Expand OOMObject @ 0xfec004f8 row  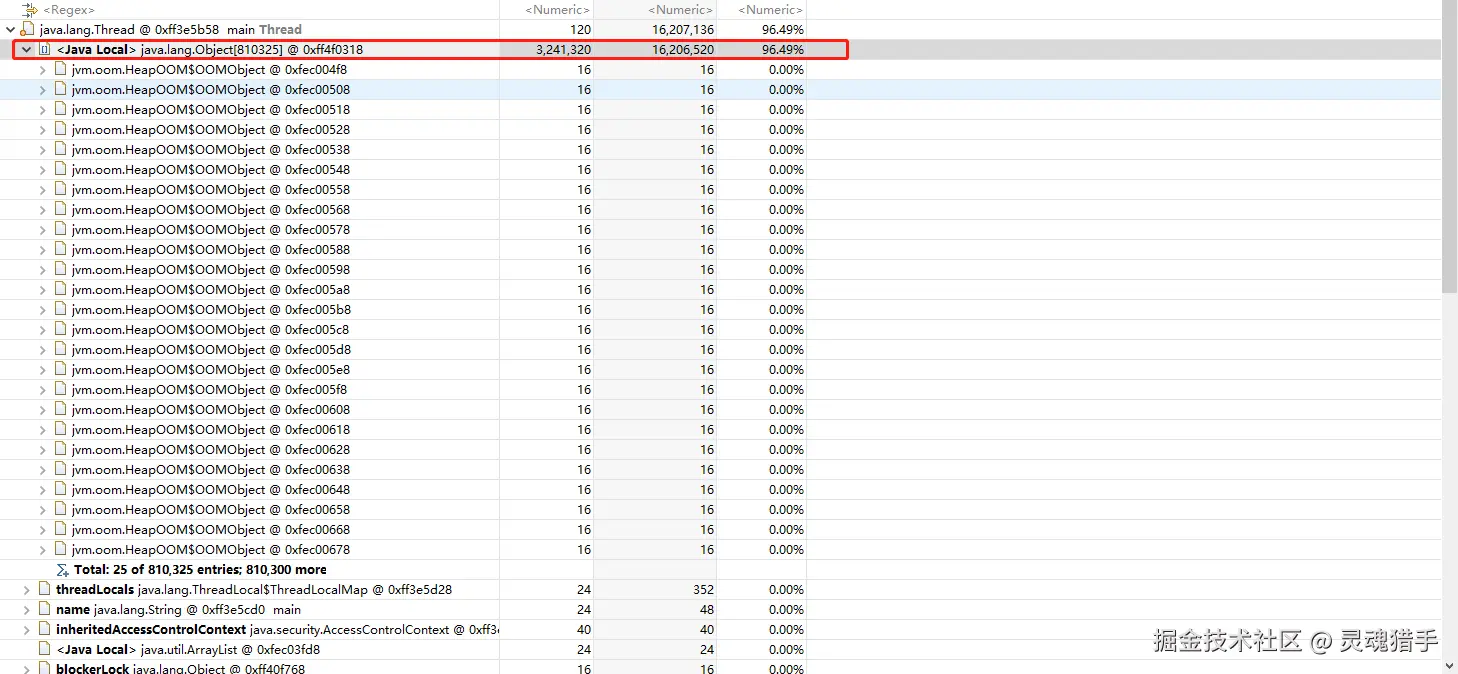pos(42,70)
